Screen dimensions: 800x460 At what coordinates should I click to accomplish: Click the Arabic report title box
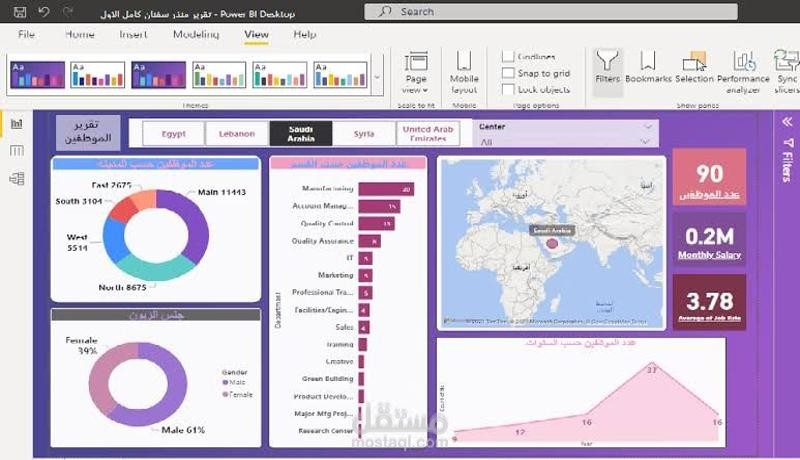(88, 132)
